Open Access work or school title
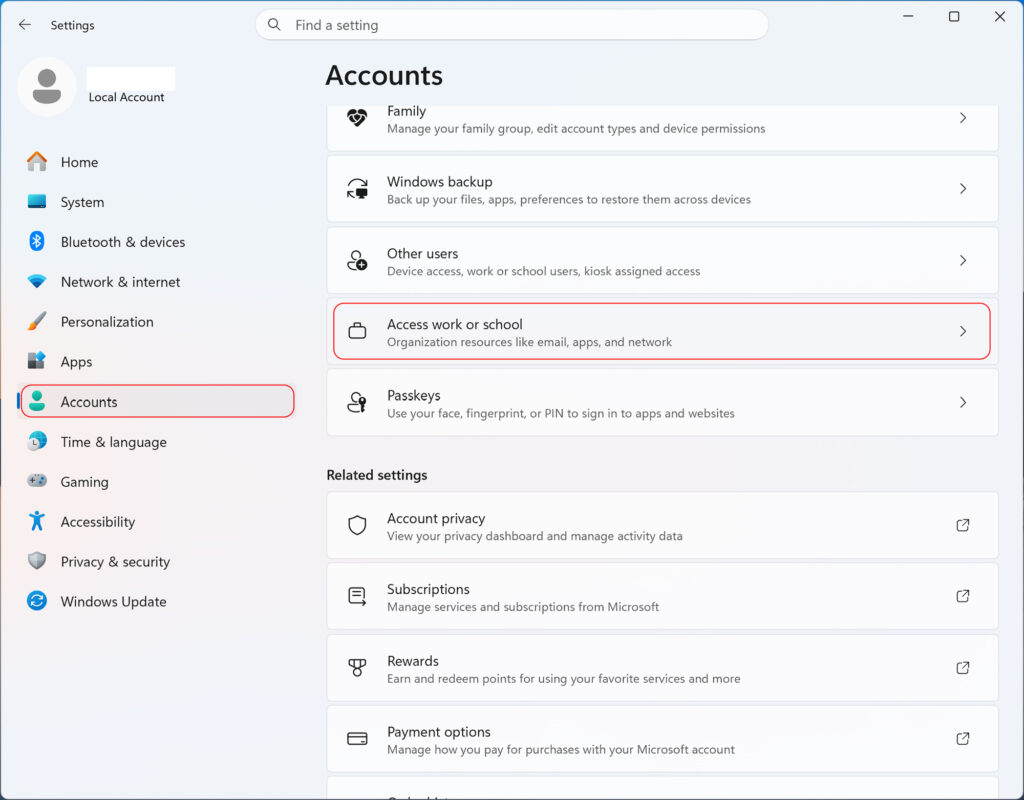Viewport: 1024px width, 800px height. click(455, 324)
